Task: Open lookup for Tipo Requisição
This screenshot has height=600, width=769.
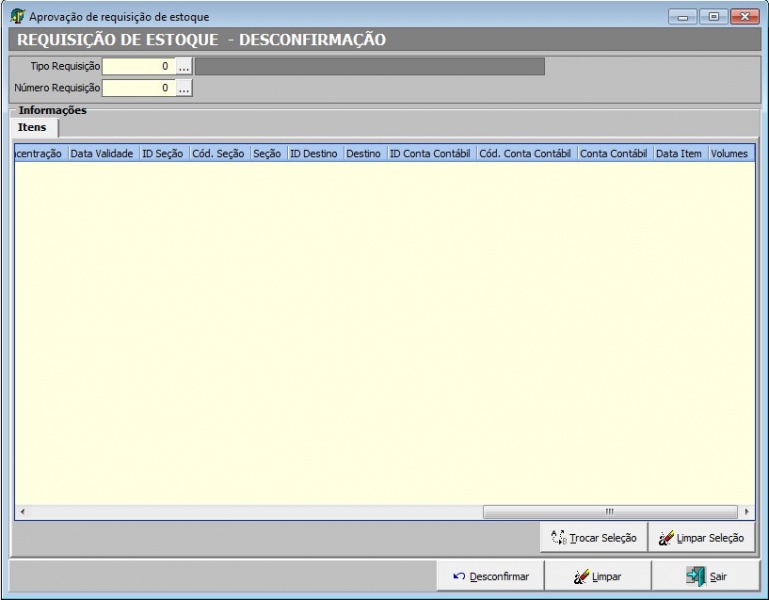Action: (x=184, y=66)
